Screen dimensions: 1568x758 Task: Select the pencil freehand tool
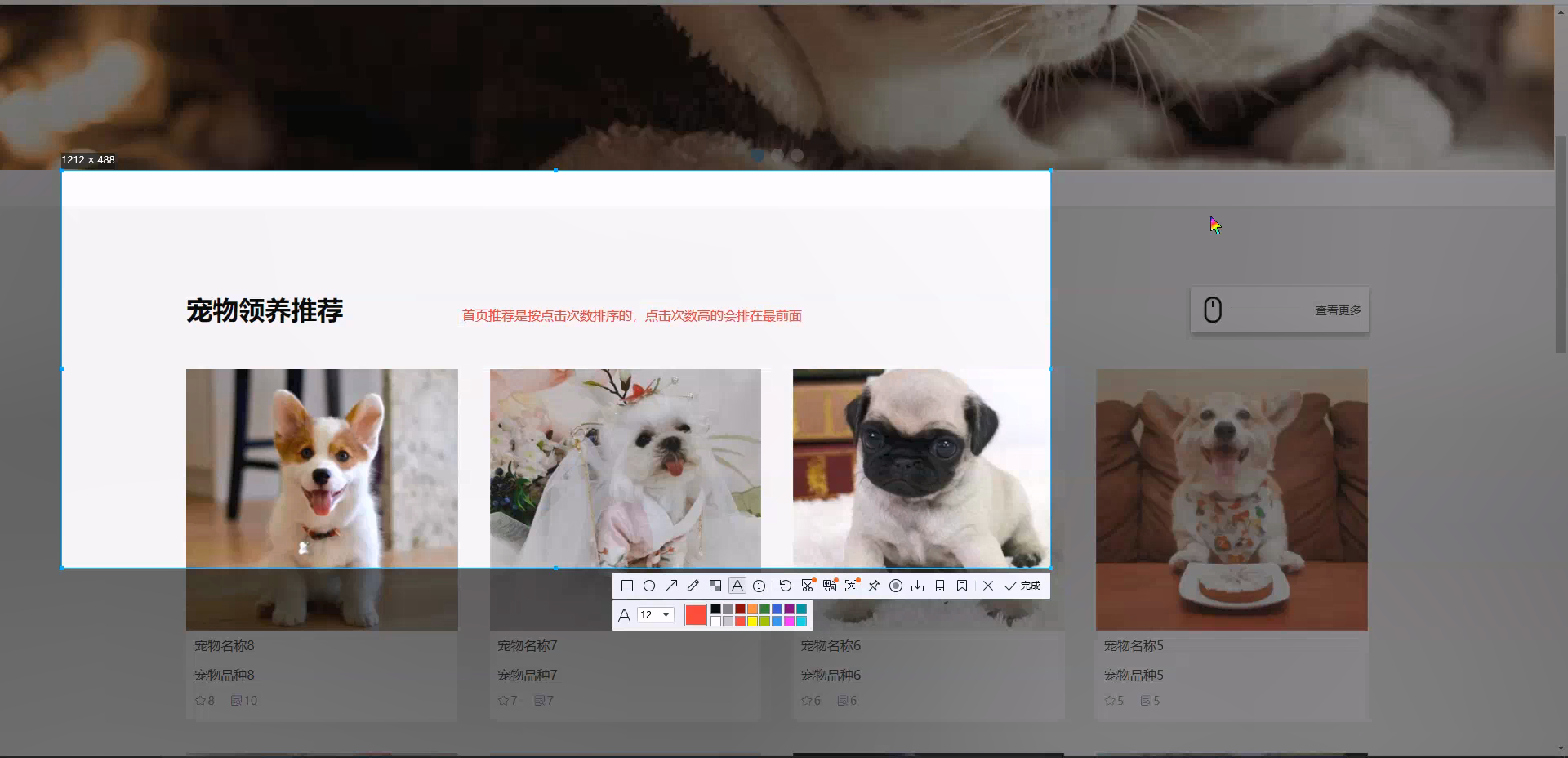click(693, 586)
